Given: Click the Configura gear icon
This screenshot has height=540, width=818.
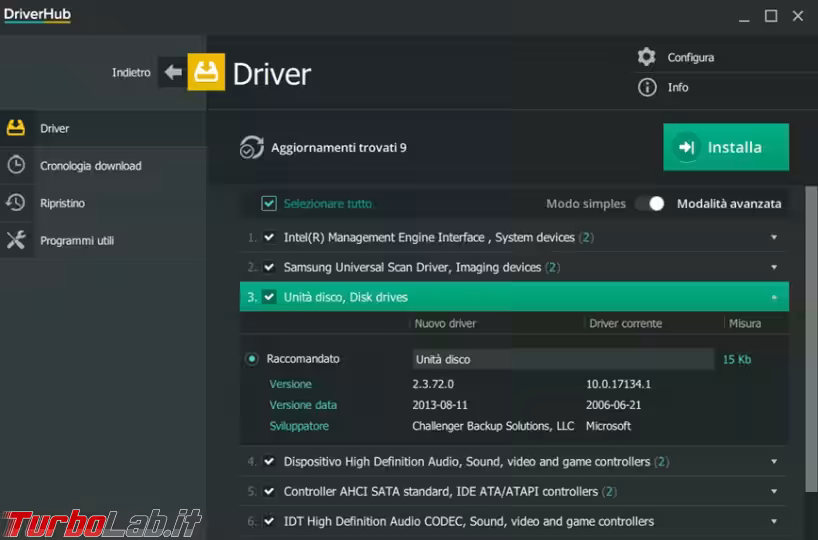Looking at the screenshot, I should (x=646, y=57).
